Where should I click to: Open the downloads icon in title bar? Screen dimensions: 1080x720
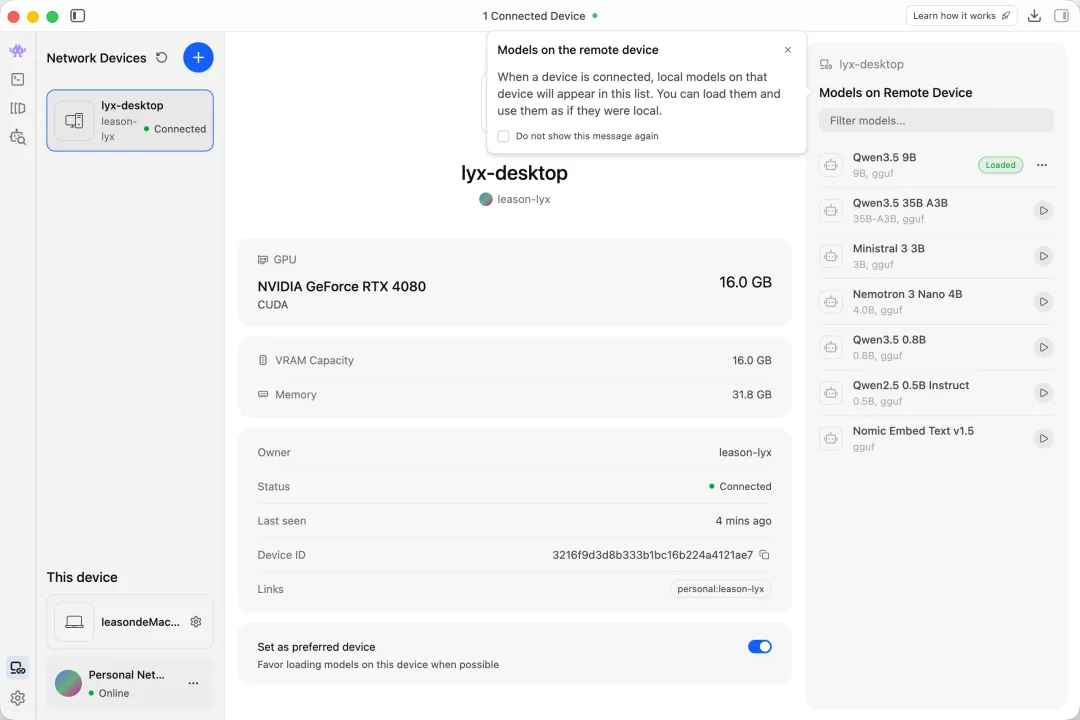click(x=1034, y=16)
